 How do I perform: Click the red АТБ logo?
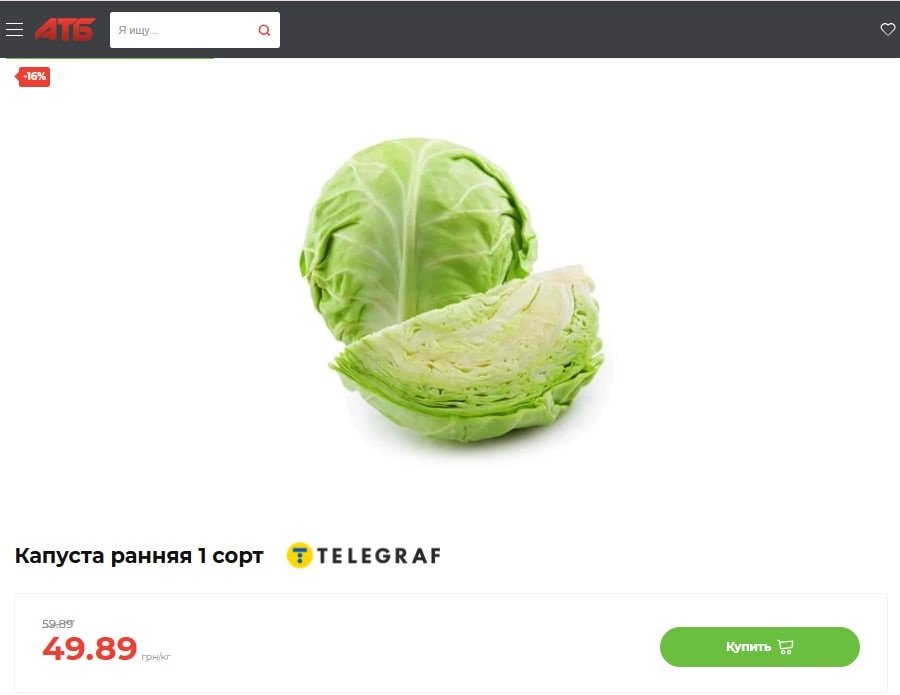[x=64, y=30]
